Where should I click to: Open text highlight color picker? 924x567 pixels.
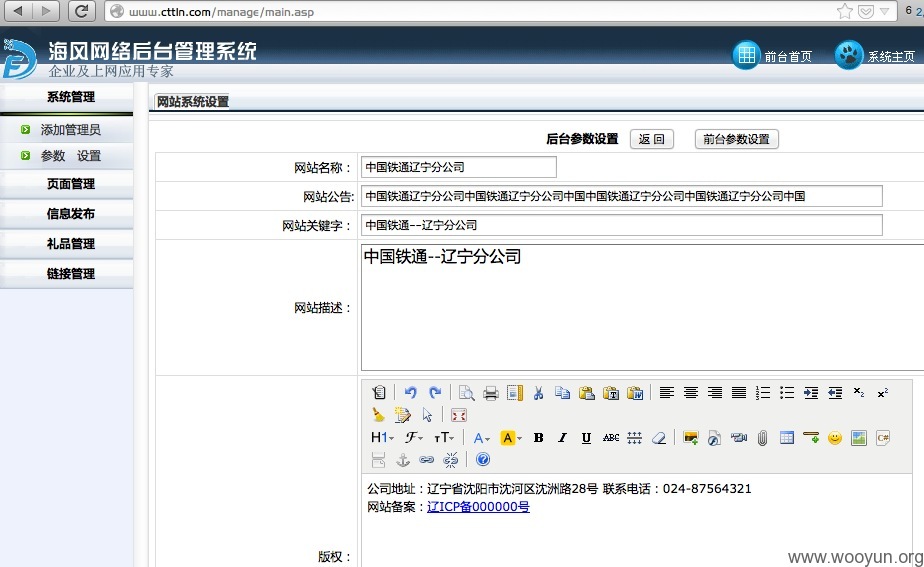coord(510,437)
